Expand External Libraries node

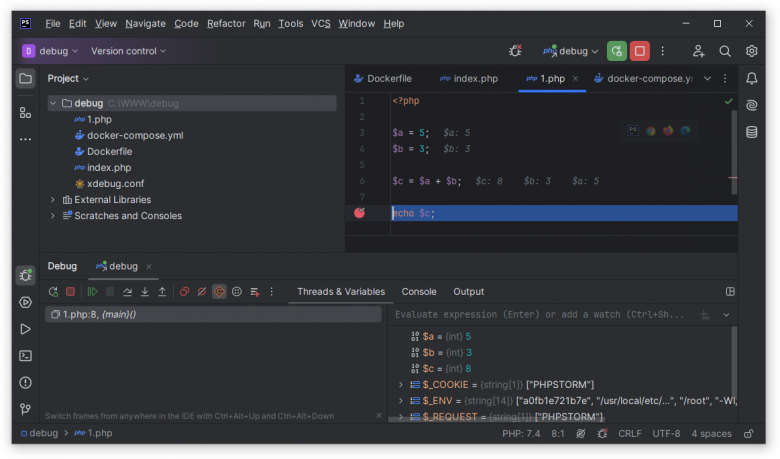53,200
